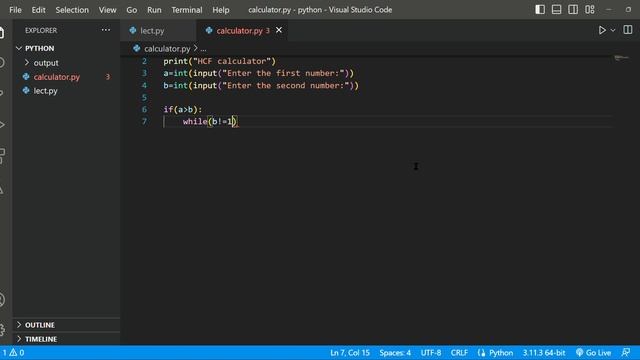The width and height of the screenshot is (640, 360).
Task: Open the errors and warnings status indicator
Action: 13,353
